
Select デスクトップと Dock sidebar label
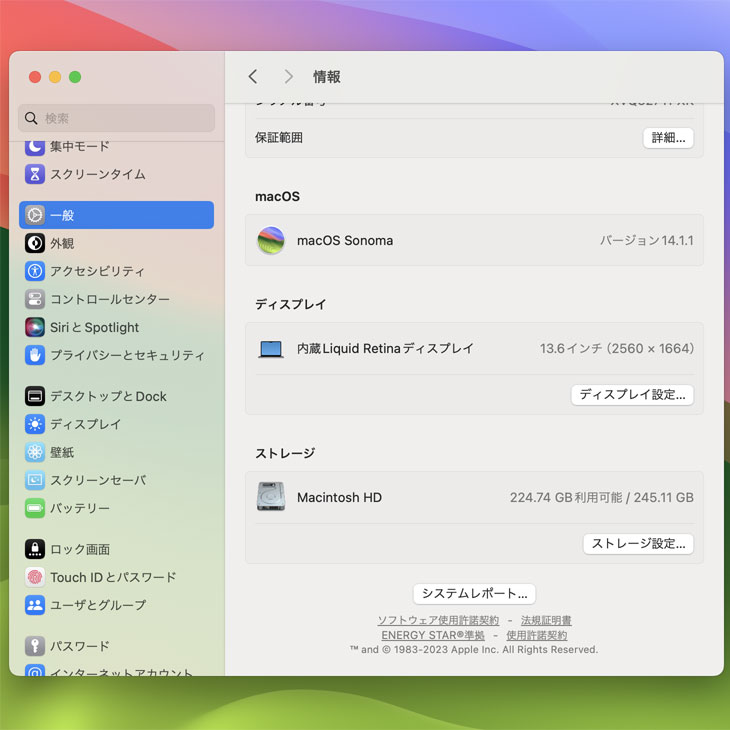click(x=108, y=396)
